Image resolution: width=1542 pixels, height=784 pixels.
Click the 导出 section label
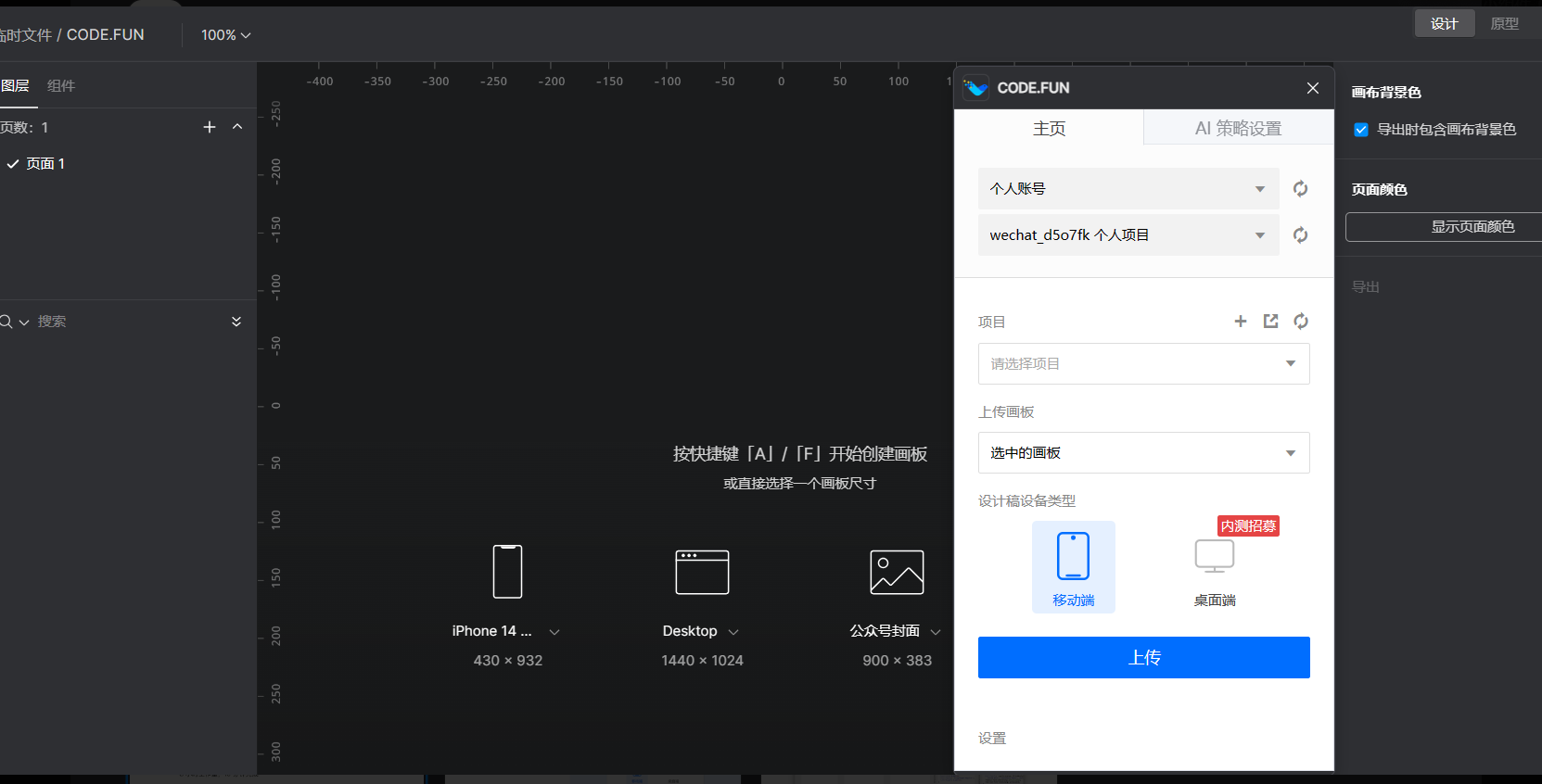[1365, 287]
